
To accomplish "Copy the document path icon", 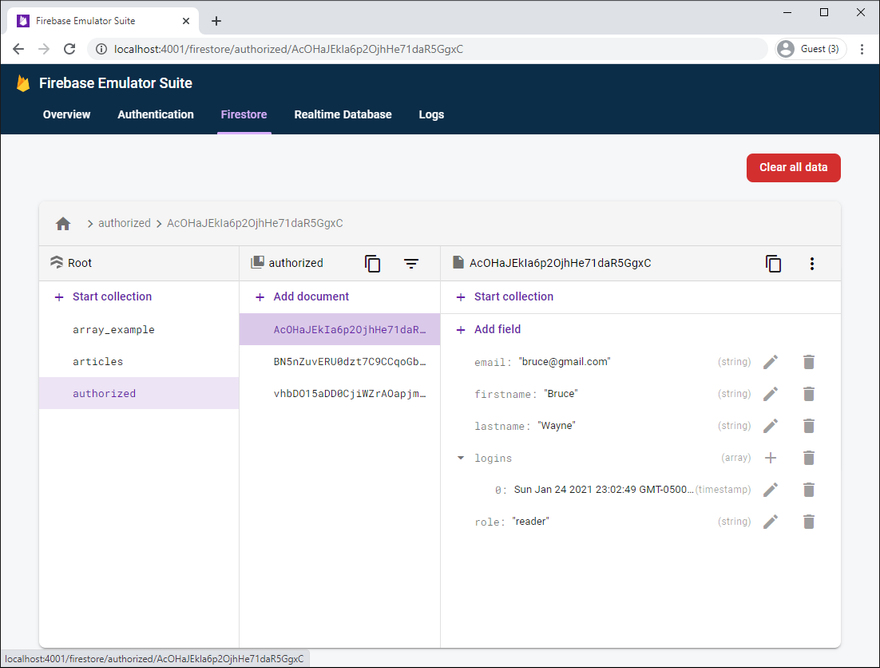I will 773,263.
